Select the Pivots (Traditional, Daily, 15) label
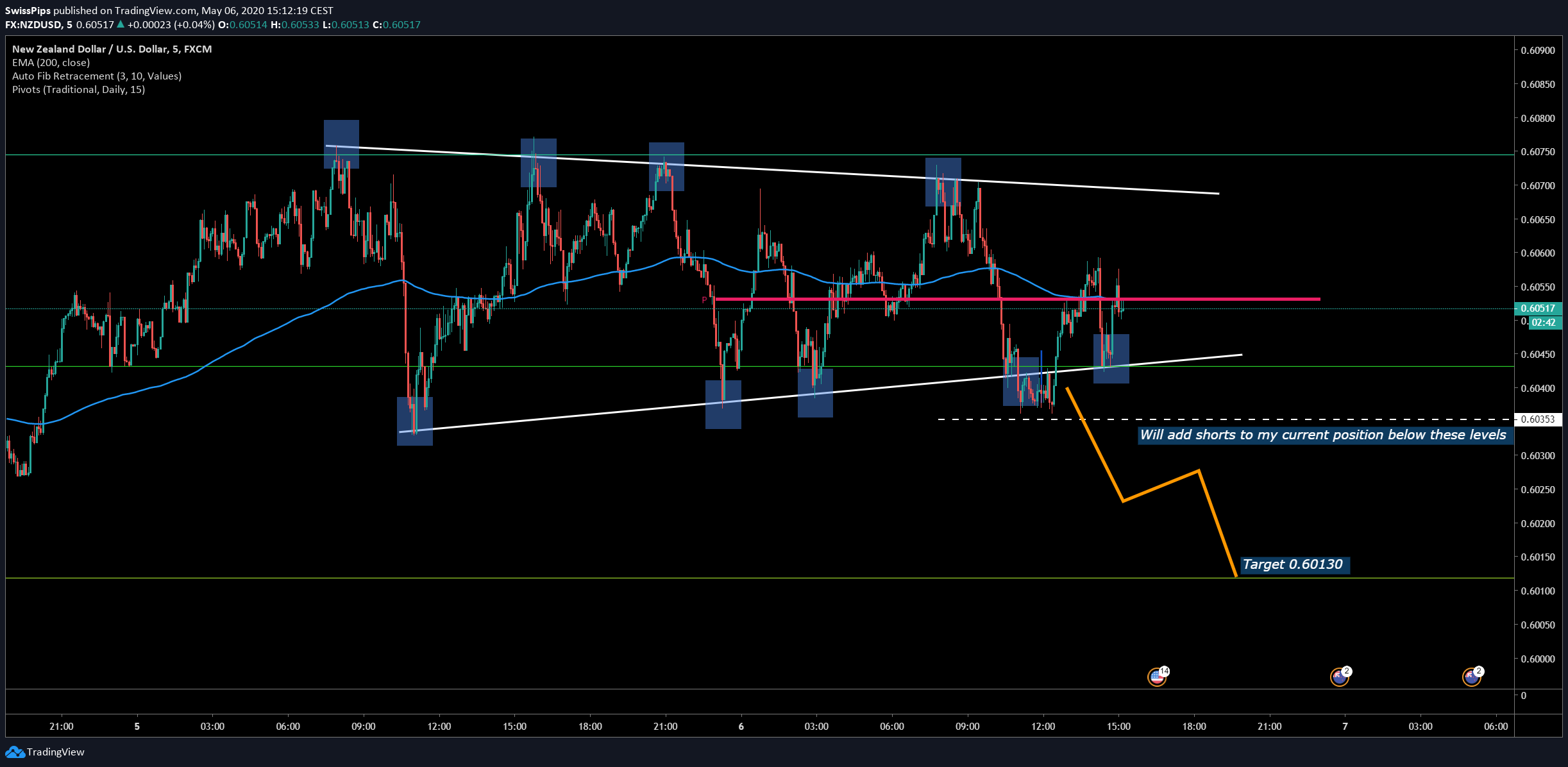Image resolution: width=1568 pixels, height=767 pixels. (x=79, y=89)
